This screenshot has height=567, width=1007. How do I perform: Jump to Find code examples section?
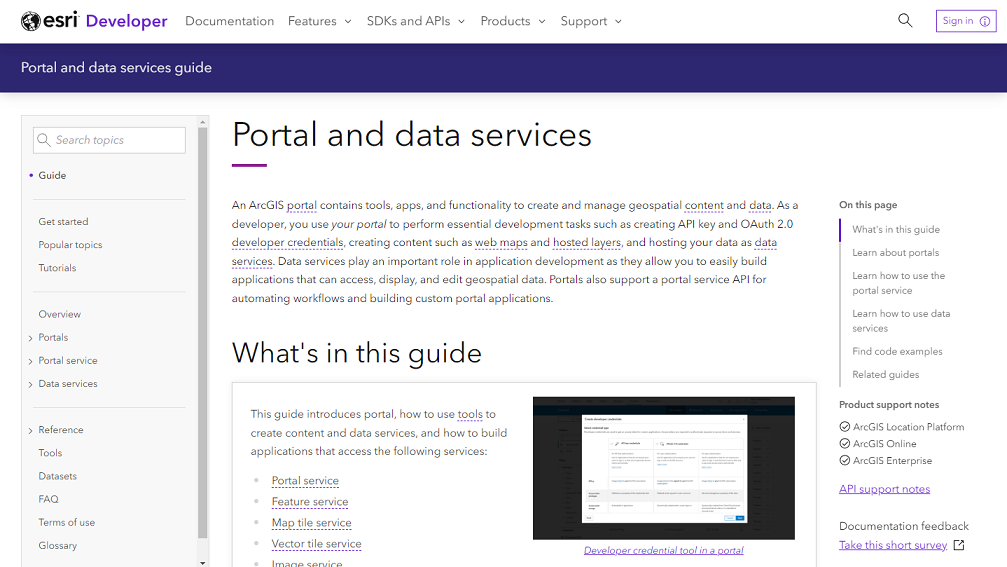(897, 351)
